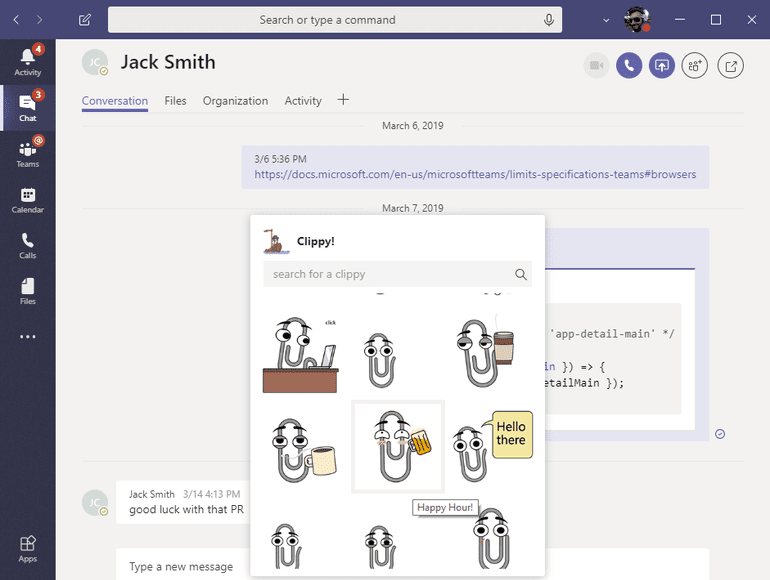
Task: Start a new chat with compose icon
Action: 84,20
